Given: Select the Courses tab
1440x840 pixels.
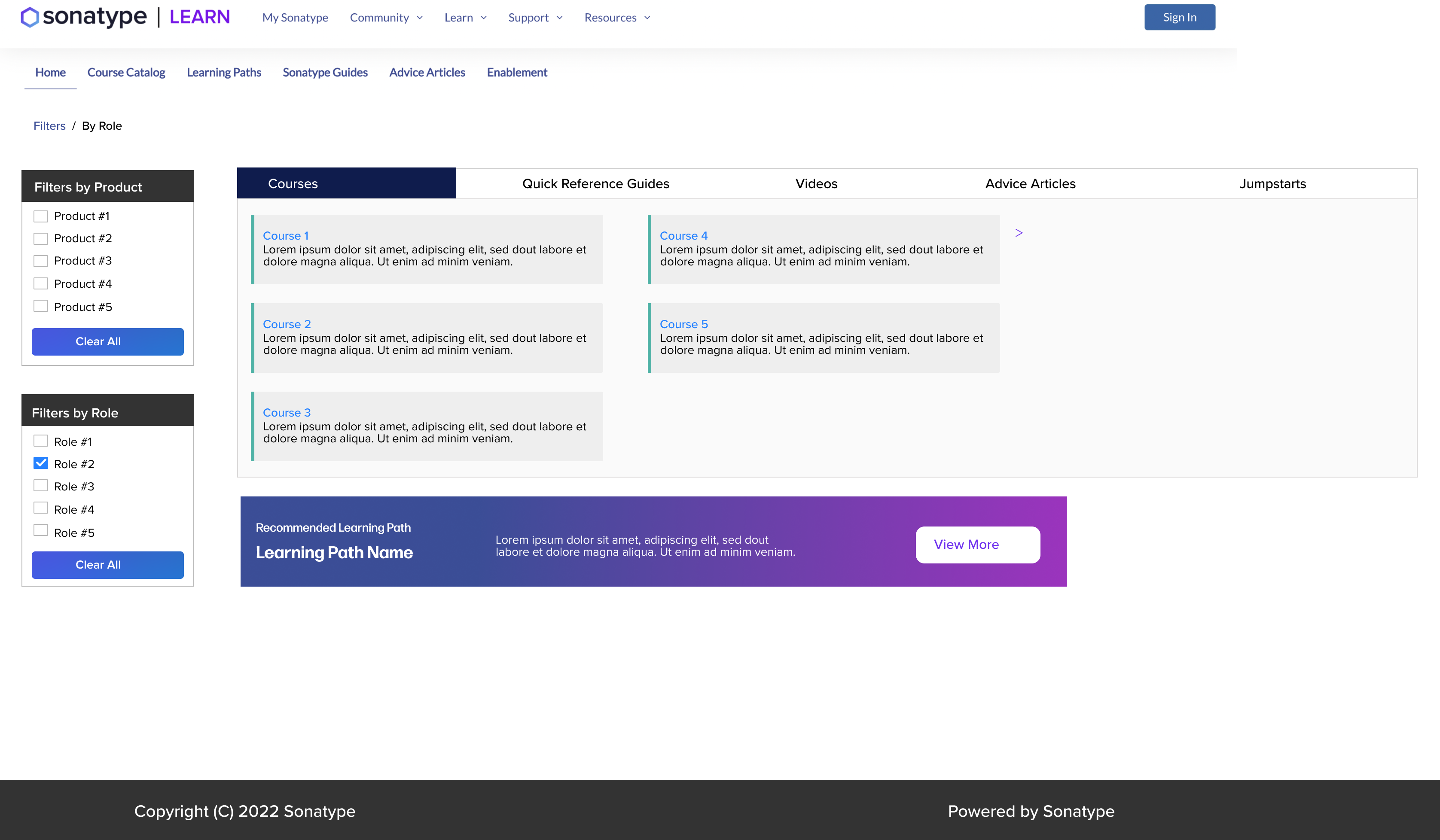Looking at the screenshot, I should click(x=346, y=183).
